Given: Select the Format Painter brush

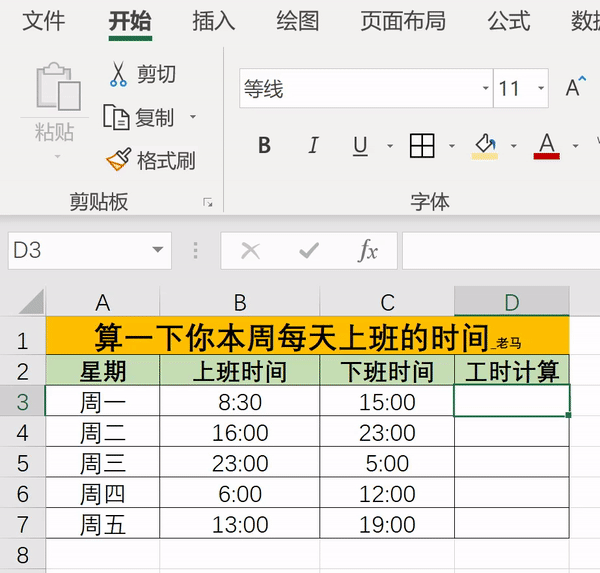Looking at the screenshot, I should coord(119,159).
